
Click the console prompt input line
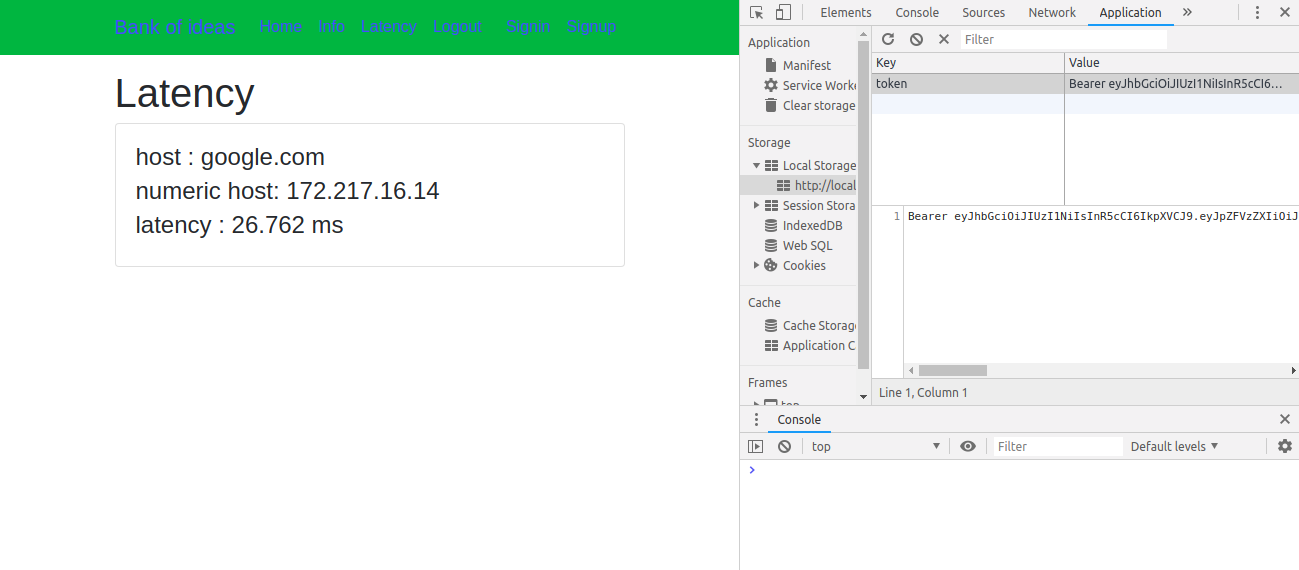1020,470
